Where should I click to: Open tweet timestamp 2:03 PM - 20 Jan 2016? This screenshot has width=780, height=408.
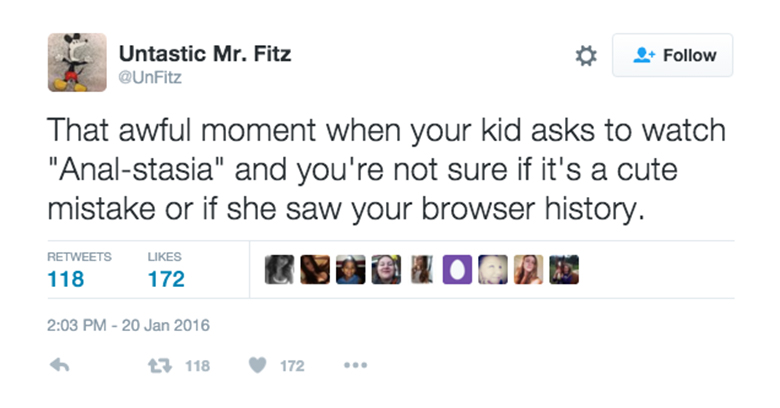128,325
